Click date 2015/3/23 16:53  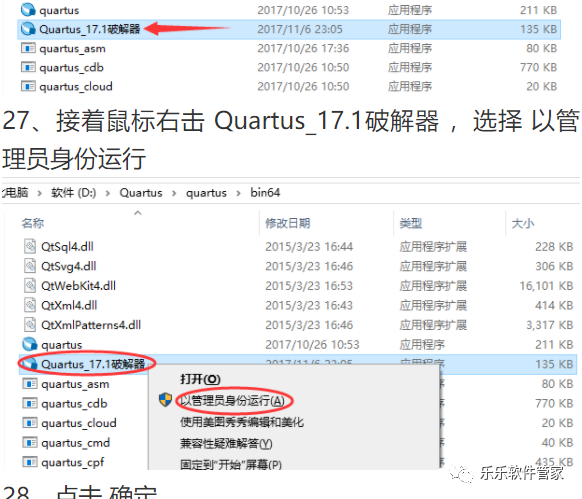click(309, 286)
